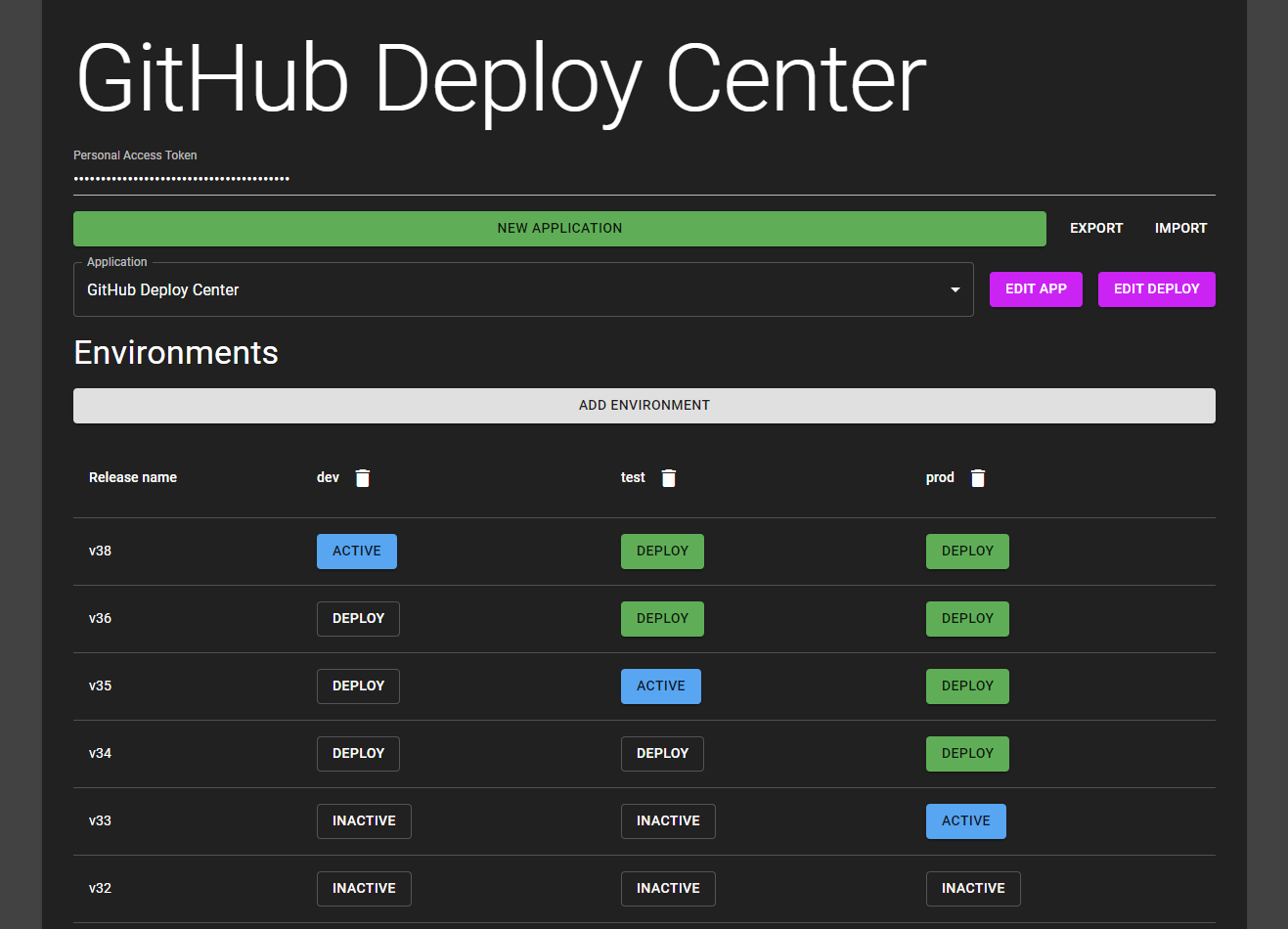The width and height of the screenshot is (1288, 929).
Task: Deploy v36 to test
Action: (x=662, y=619)
